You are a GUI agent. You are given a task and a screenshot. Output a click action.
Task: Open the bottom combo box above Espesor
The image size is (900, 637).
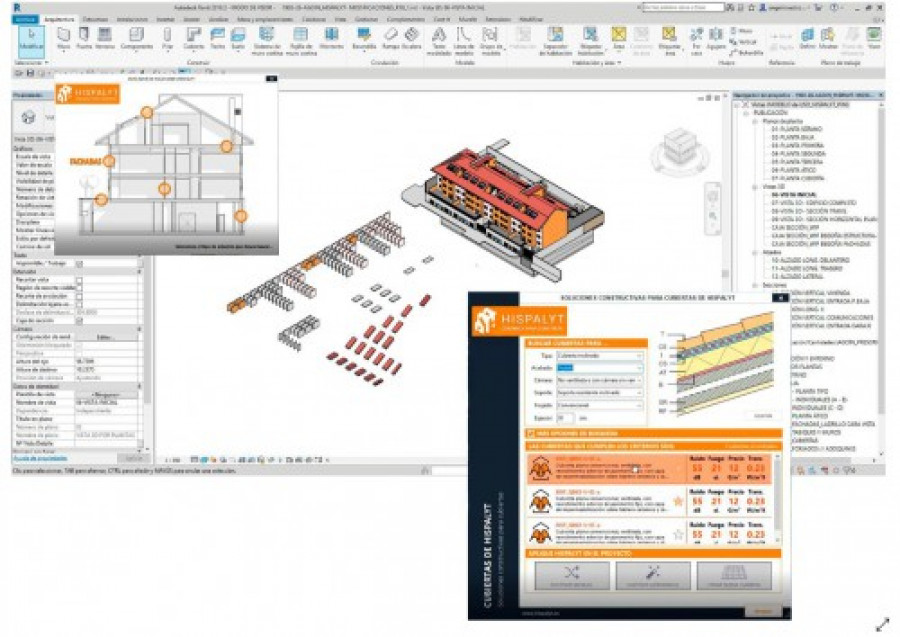coord(599,405)
